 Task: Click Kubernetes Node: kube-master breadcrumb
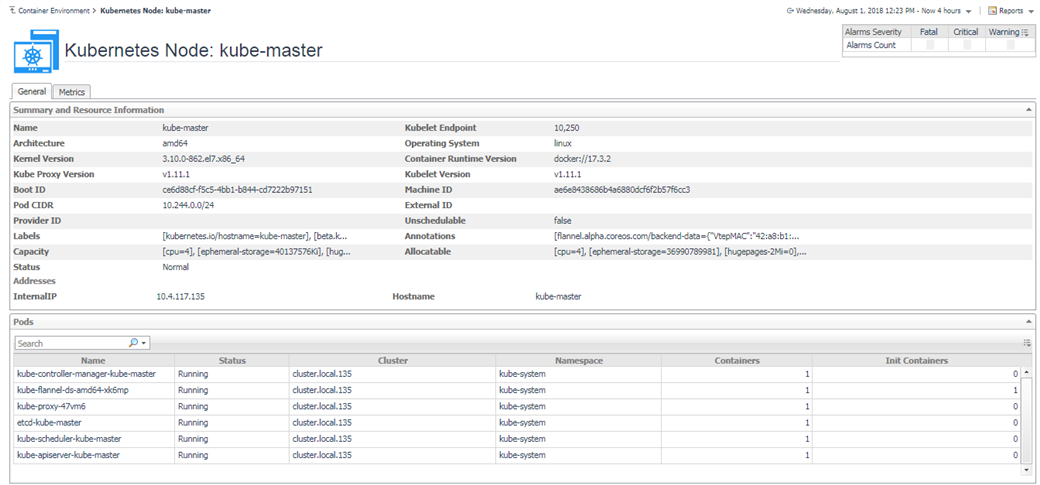tap(156, 11)
